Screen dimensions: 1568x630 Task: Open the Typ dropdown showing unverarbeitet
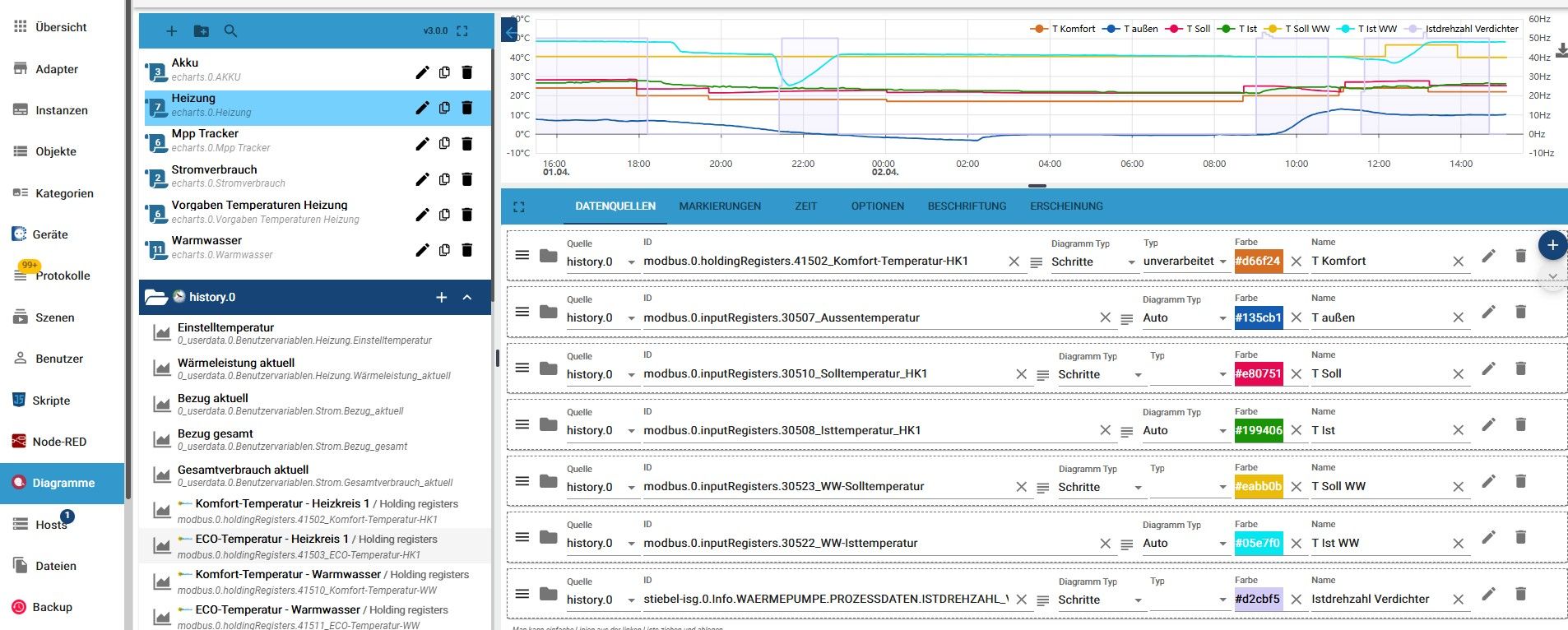(x=1184, y=262)
